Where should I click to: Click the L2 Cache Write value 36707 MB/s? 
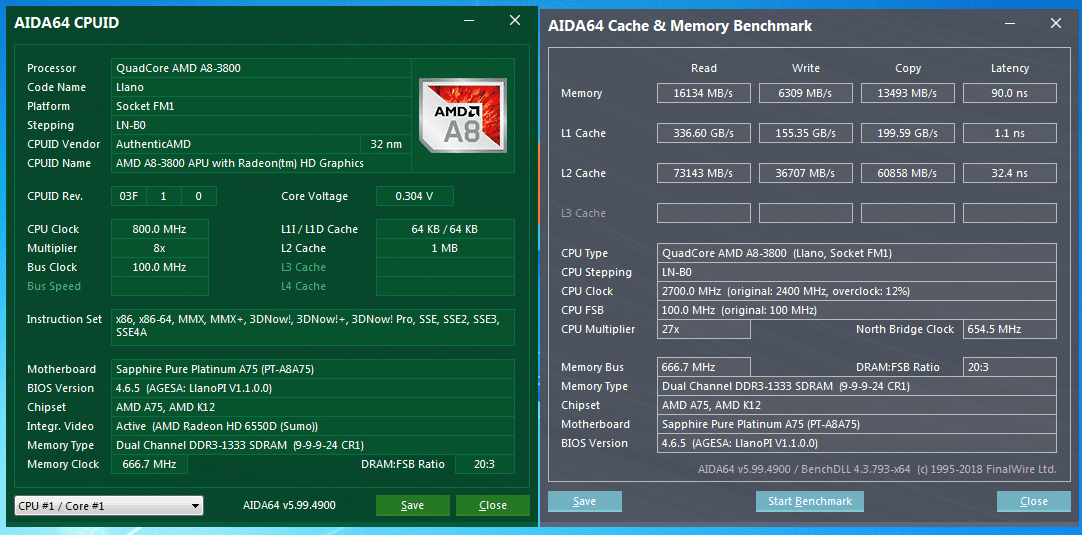(x=806, y=173)
